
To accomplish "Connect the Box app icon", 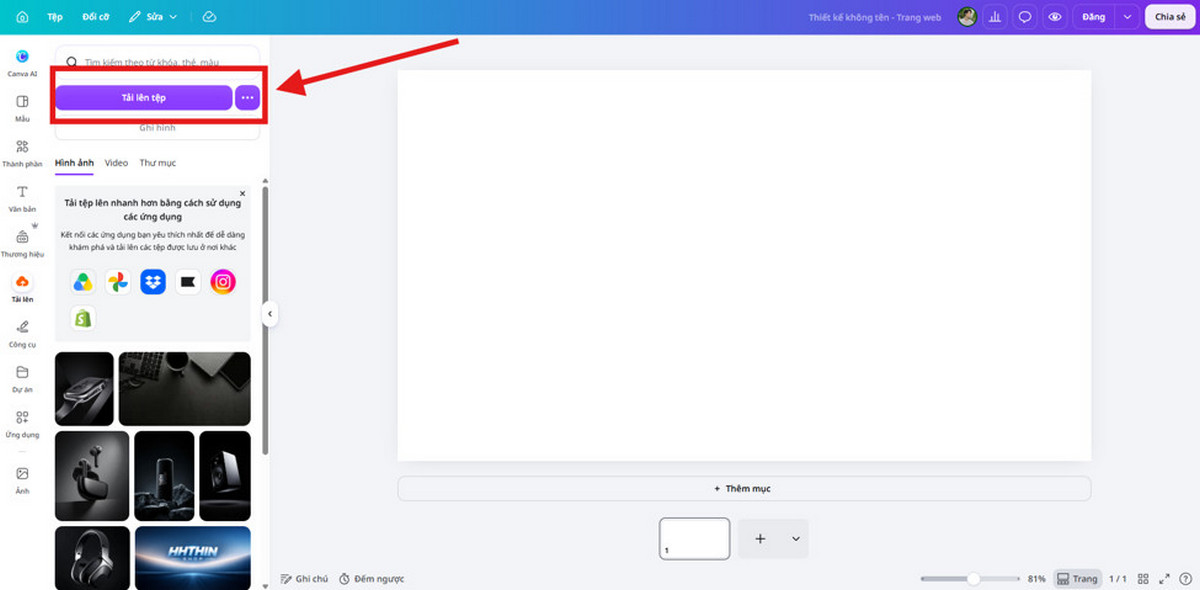I will [188, 282].
